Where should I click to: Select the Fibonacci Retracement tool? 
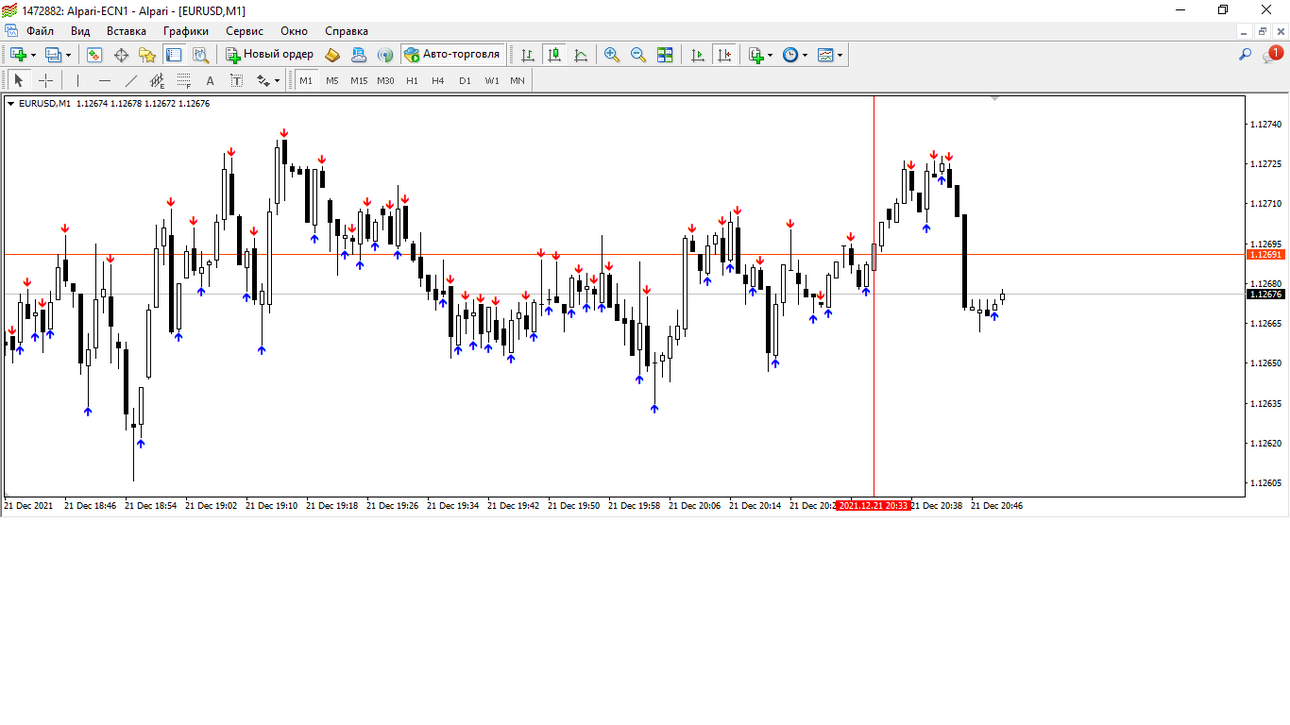[183, 81]
